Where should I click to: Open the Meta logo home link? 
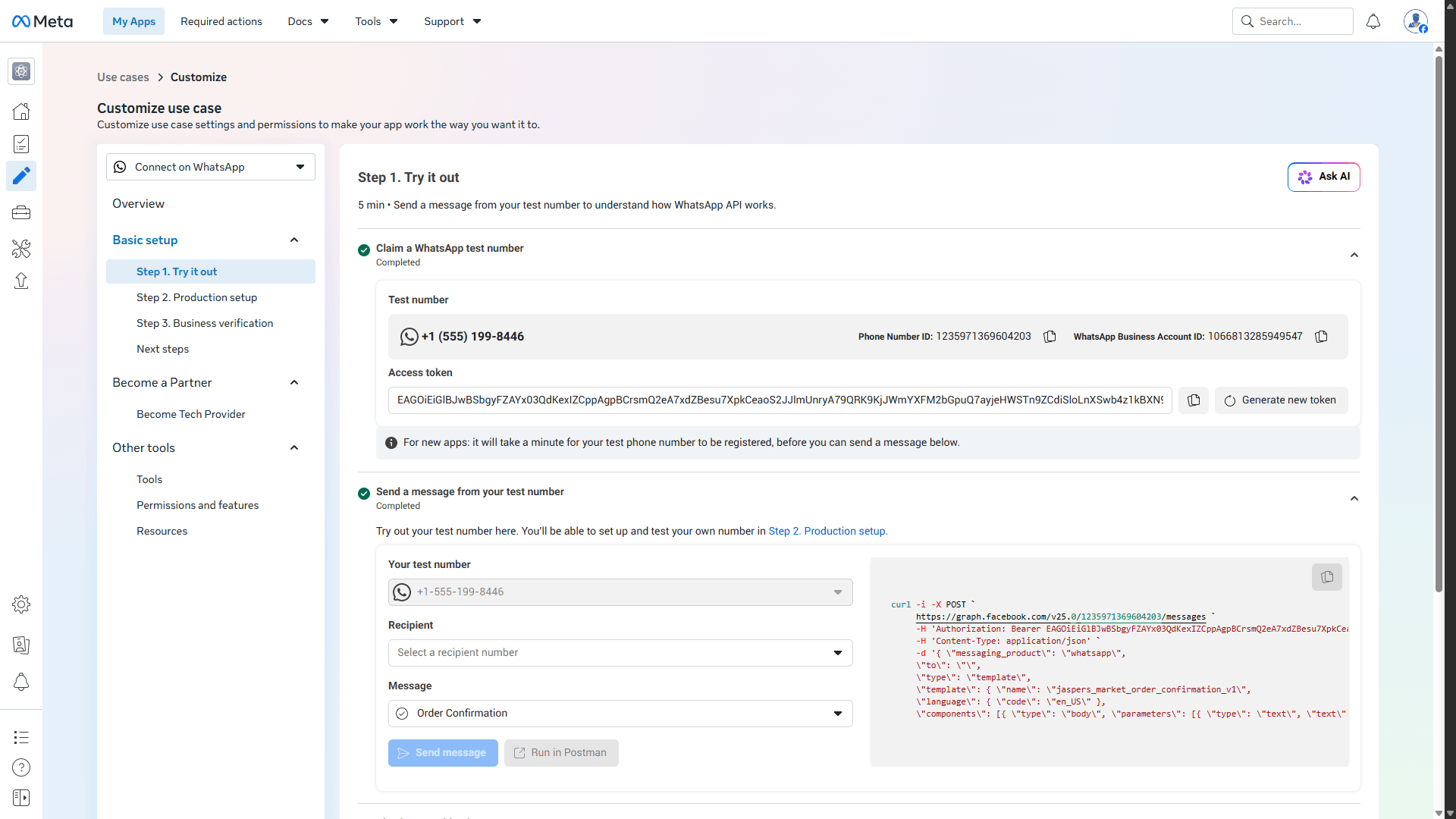point(42,21)
